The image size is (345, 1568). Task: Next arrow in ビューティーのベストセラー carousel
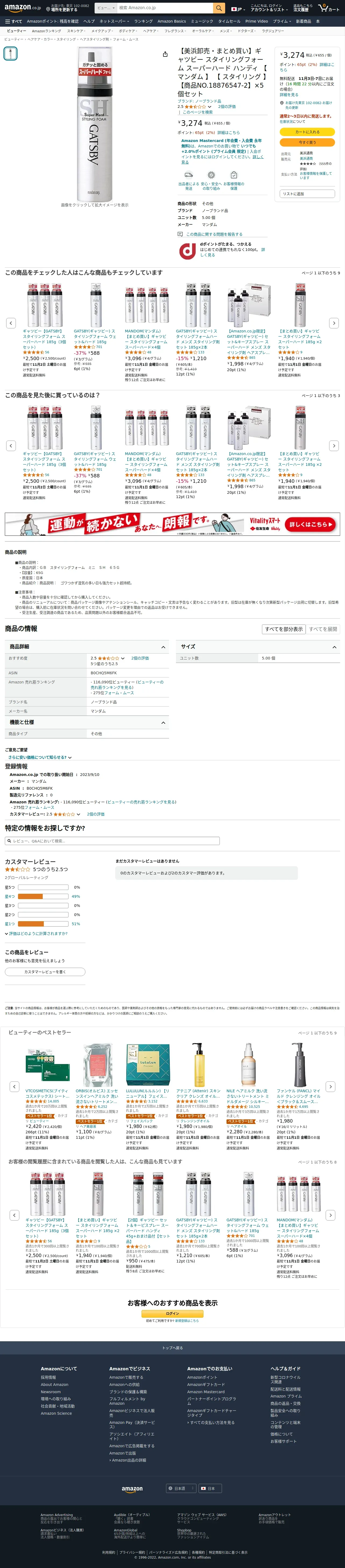[x=330, y=1087]
